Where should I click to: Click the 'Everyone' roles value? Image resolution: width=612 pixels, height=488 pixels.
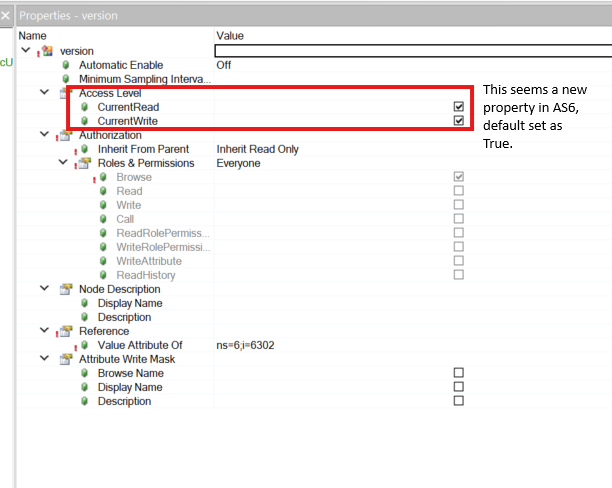point(238,163)
